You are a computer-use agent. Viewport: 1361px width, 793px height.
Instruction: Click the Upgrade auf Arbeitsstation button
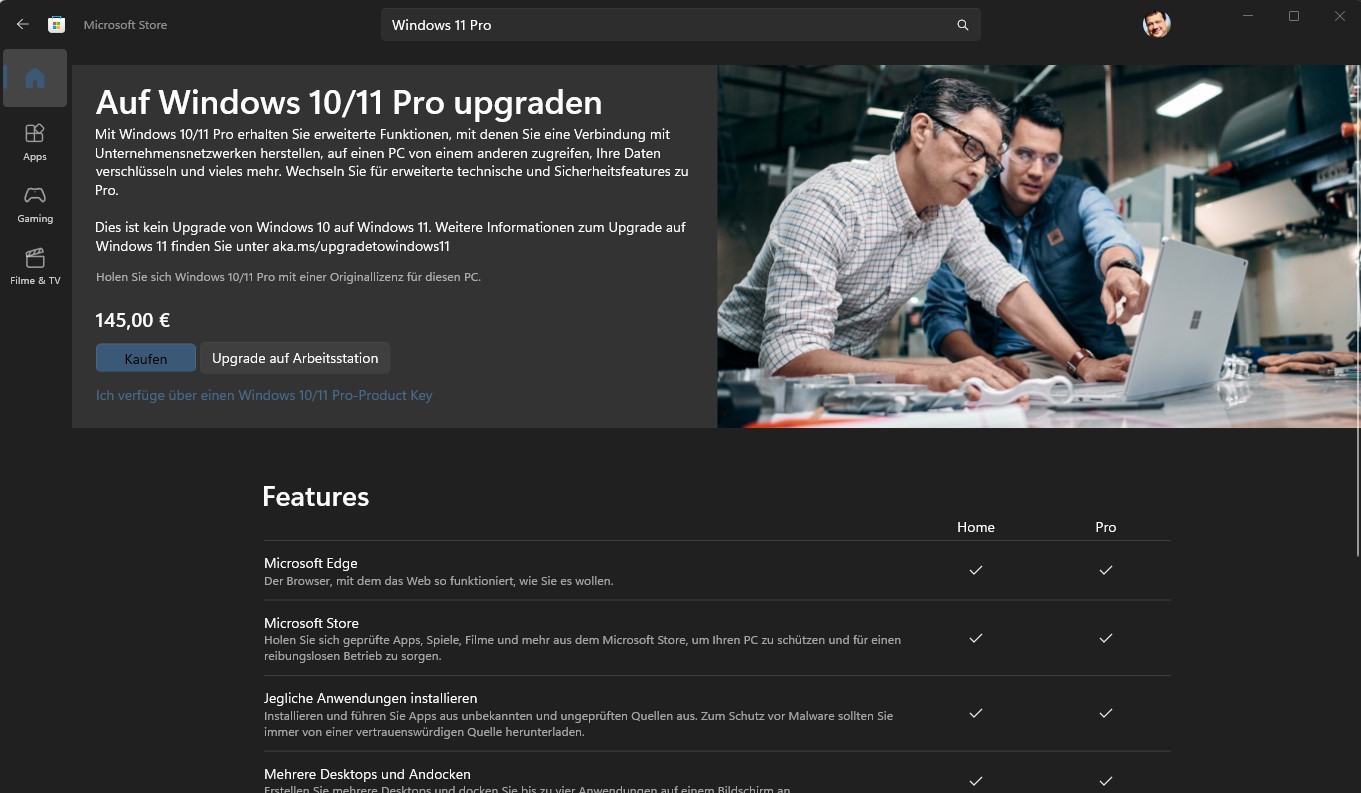pyautogui.click(x=294, y=357)
